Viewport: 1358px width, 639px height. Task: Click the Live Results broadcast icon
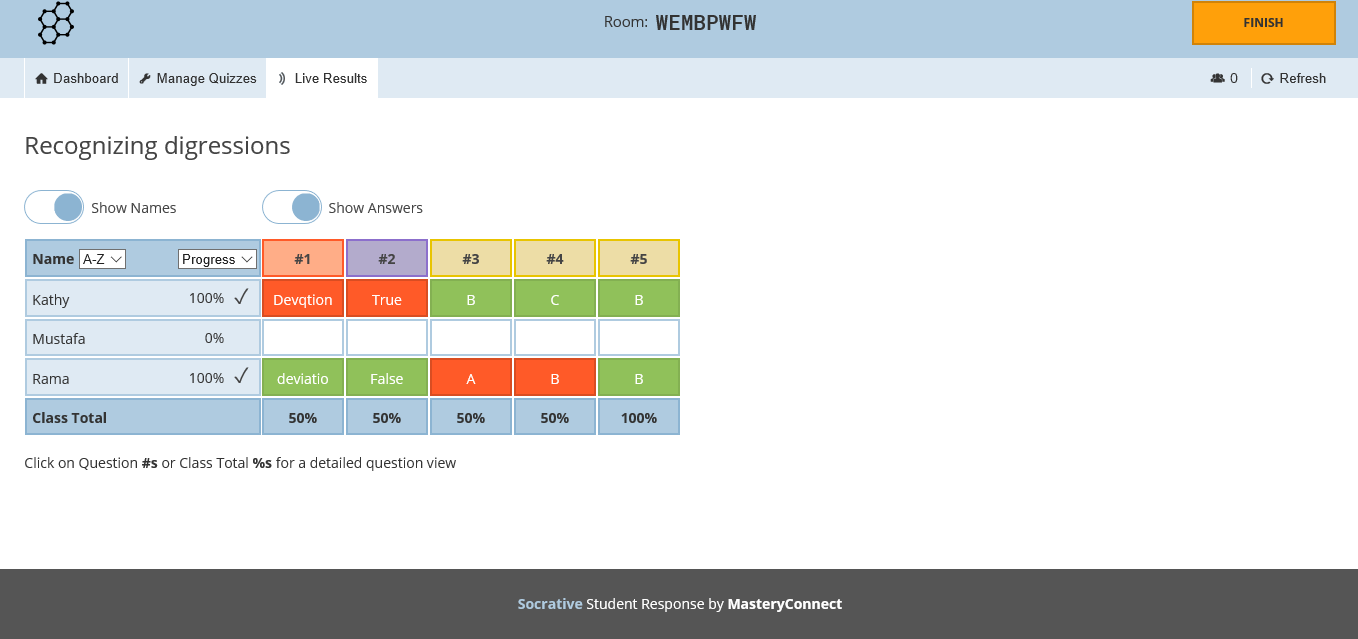[x=281, y=78]
